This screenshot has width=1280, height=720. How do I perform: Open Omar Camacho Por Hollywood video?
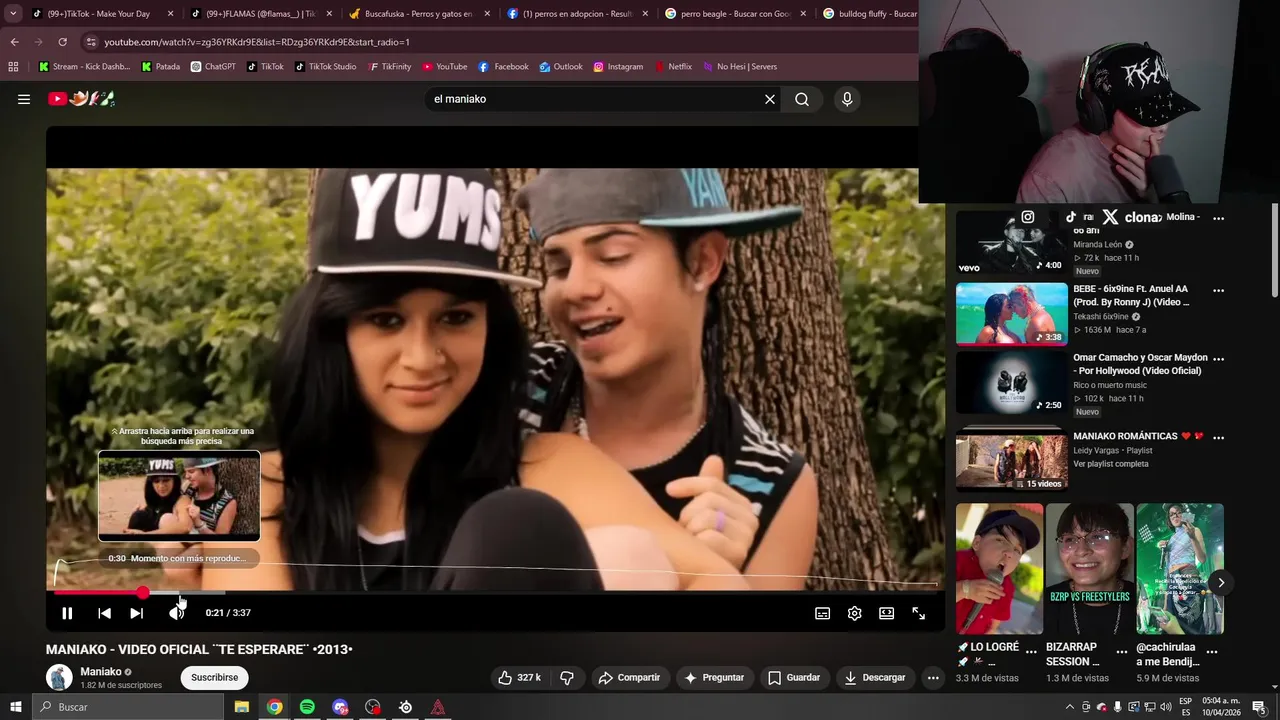(1011, 382)
